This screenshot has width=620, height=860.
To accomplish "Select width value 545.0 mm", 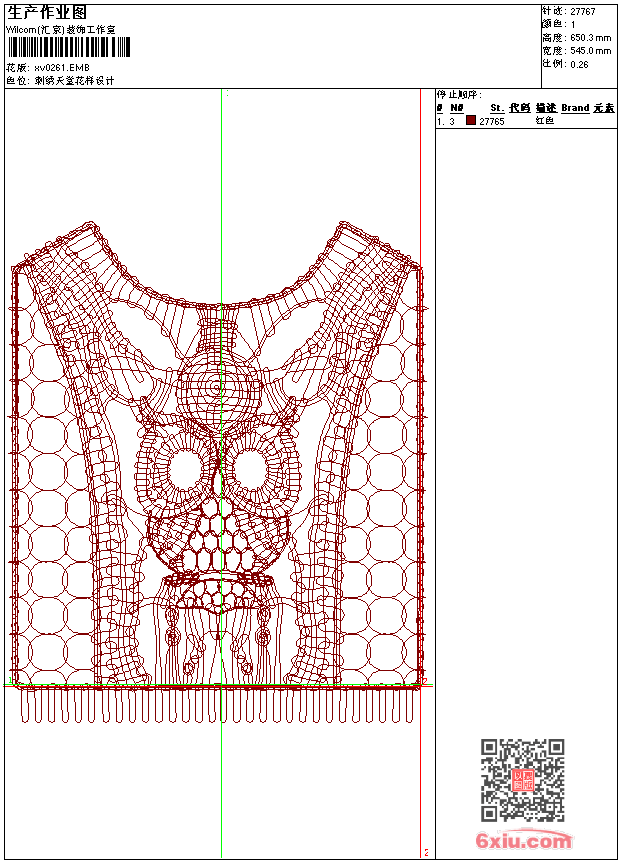I will [x=590, y=51].
